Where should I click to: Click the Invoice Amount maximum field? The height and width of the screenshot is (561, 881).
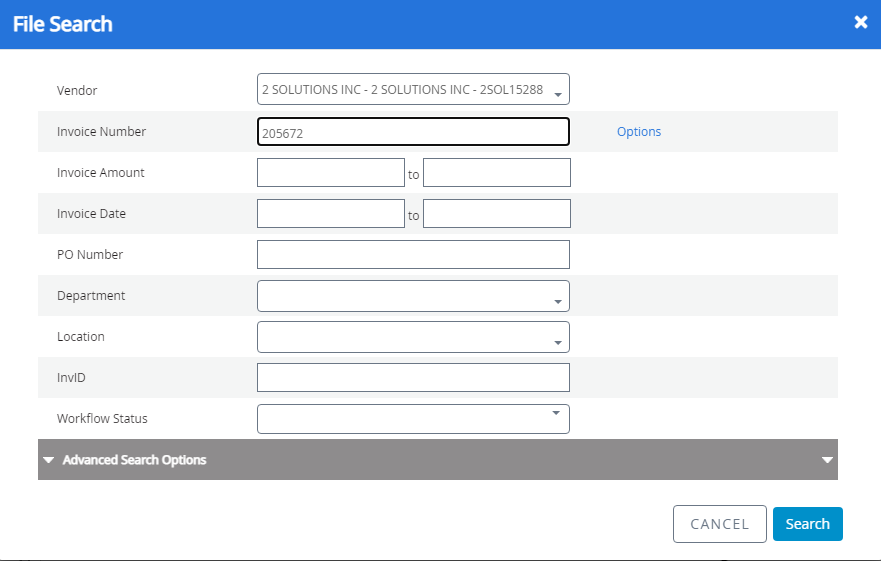click(x=496, y=173)
